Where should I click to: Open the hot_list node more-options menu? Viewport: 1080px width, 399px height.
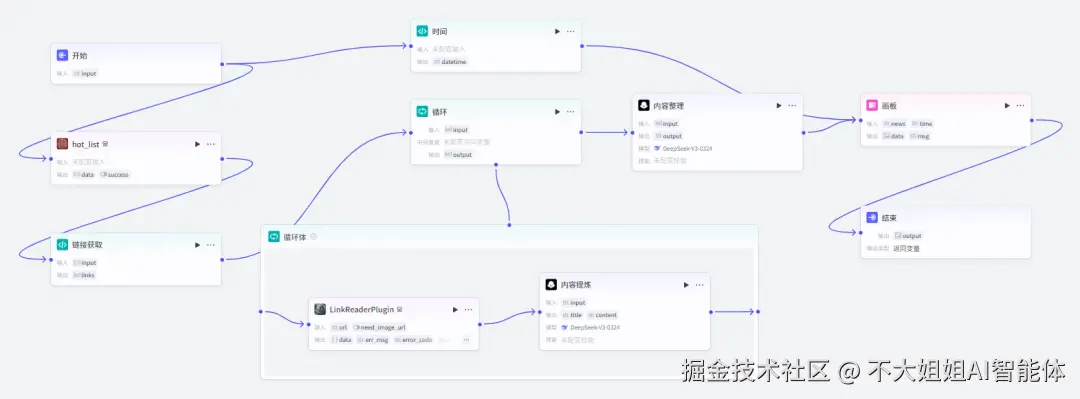(x=211, y=144)
